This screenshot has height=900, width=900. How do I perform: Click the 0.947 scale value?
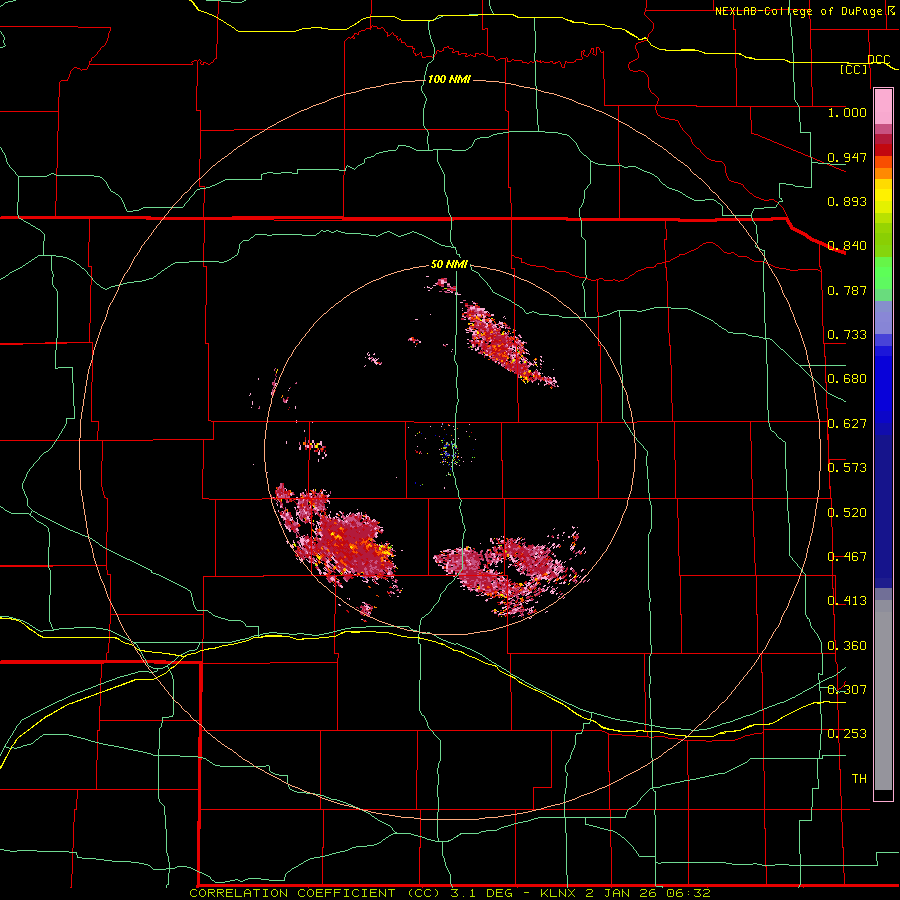[x=847, y=157]
